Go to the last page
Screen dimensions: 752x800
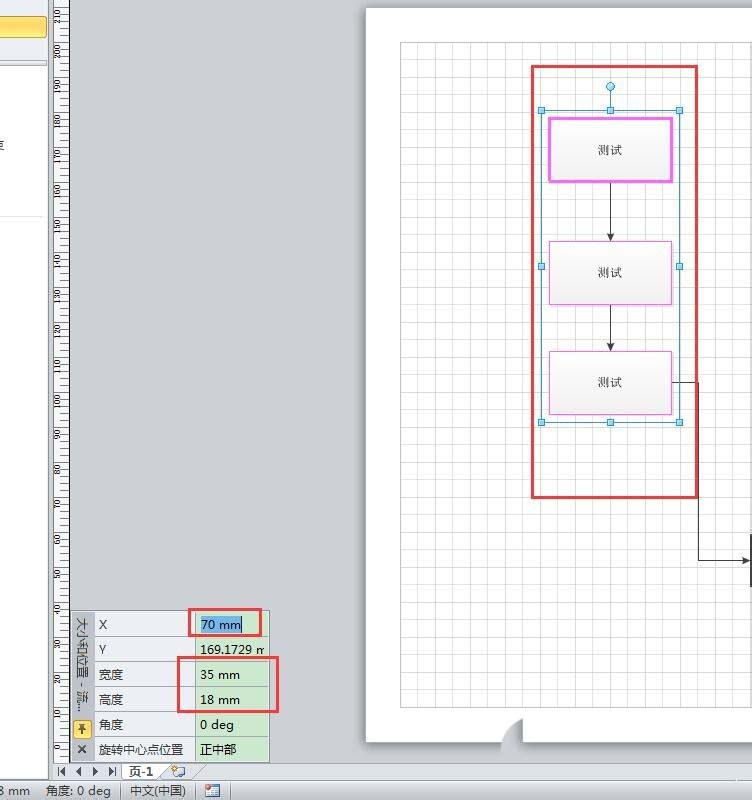112,771
